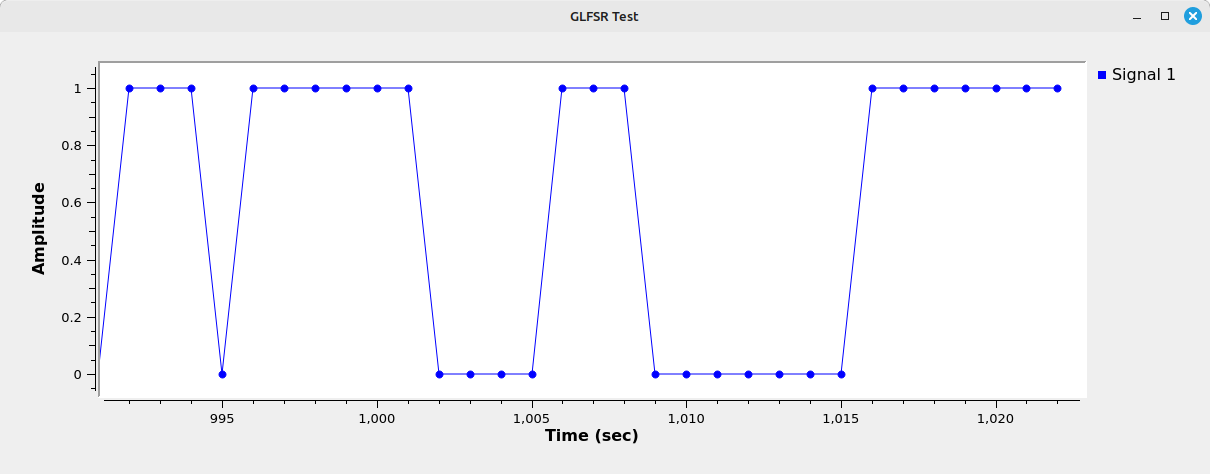This screenshot has width=1210, height=474.
Task: Click the last data point at the right end
Action: (x=1057, y=88)
